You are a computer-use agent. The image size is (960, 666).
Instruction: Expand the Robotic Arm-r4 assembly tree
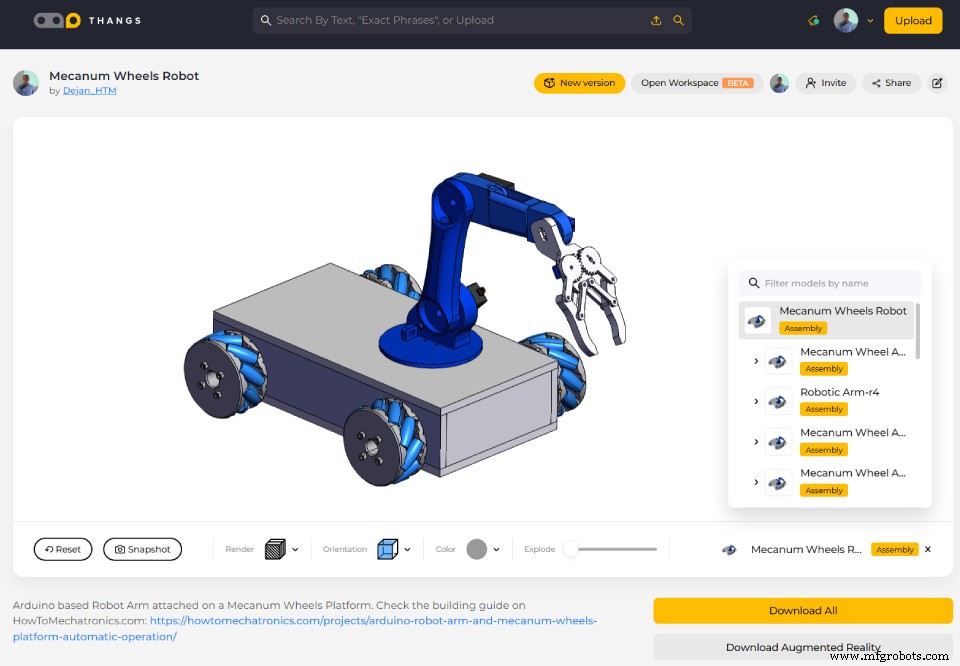pyautogui.click(x=756, y=400)
